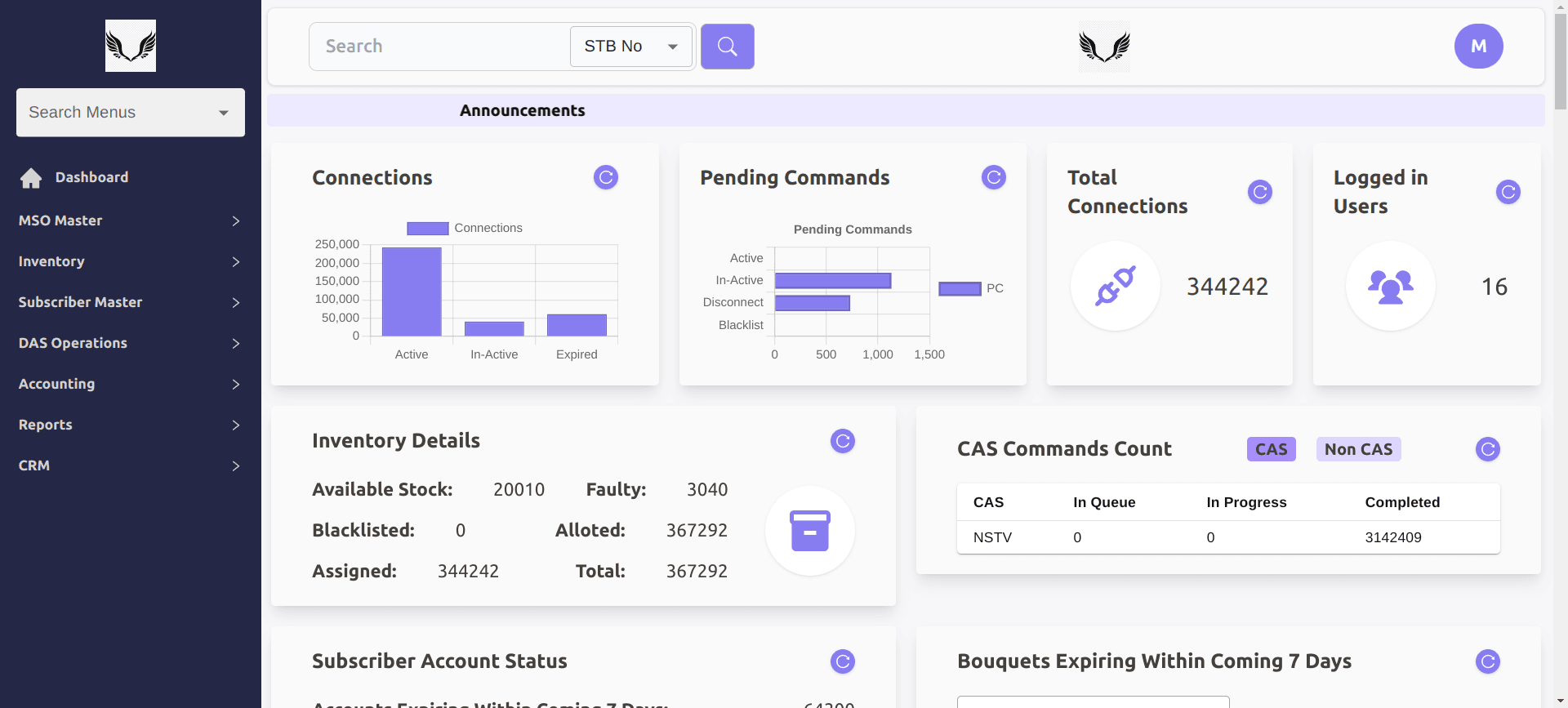Expand the MSO Master menu

131,220
